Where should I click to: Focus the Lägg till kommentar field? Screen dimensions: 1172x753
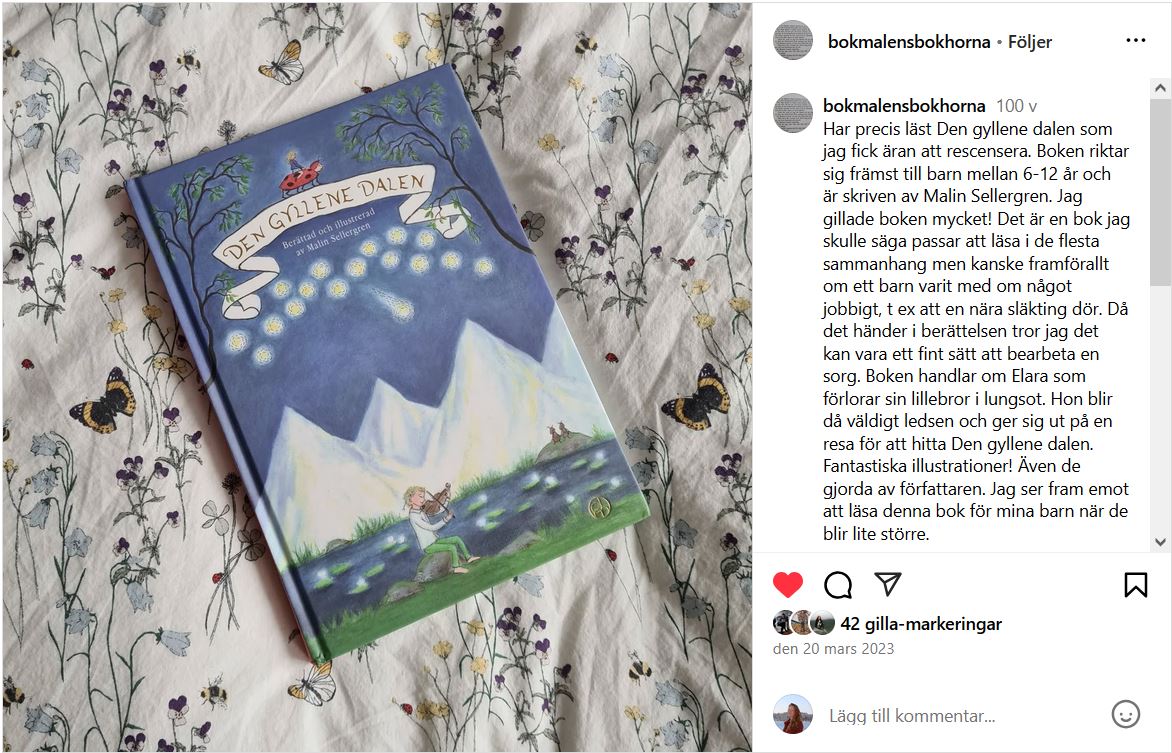tap(964, 716)
